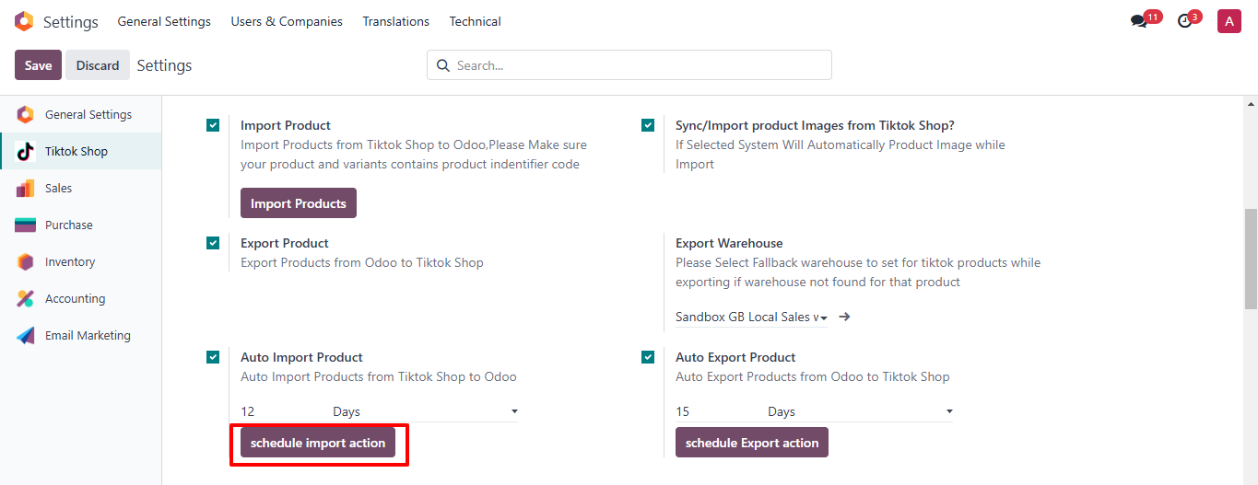Open the Technical menu

click(475, 21)
